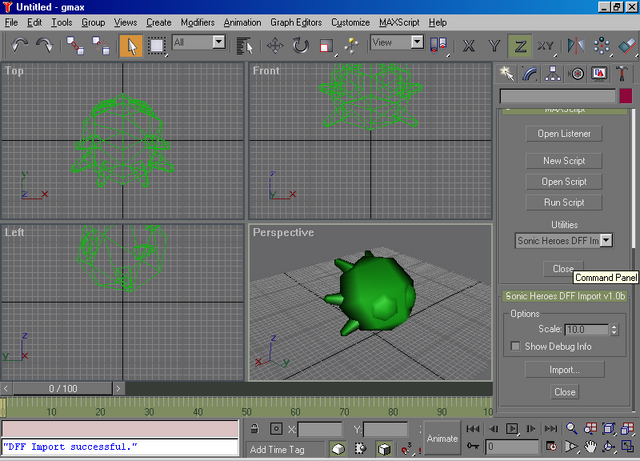This screenshot has width=640, height=461.
Task: Open the Display command panel tab
Action: (599, 73)
